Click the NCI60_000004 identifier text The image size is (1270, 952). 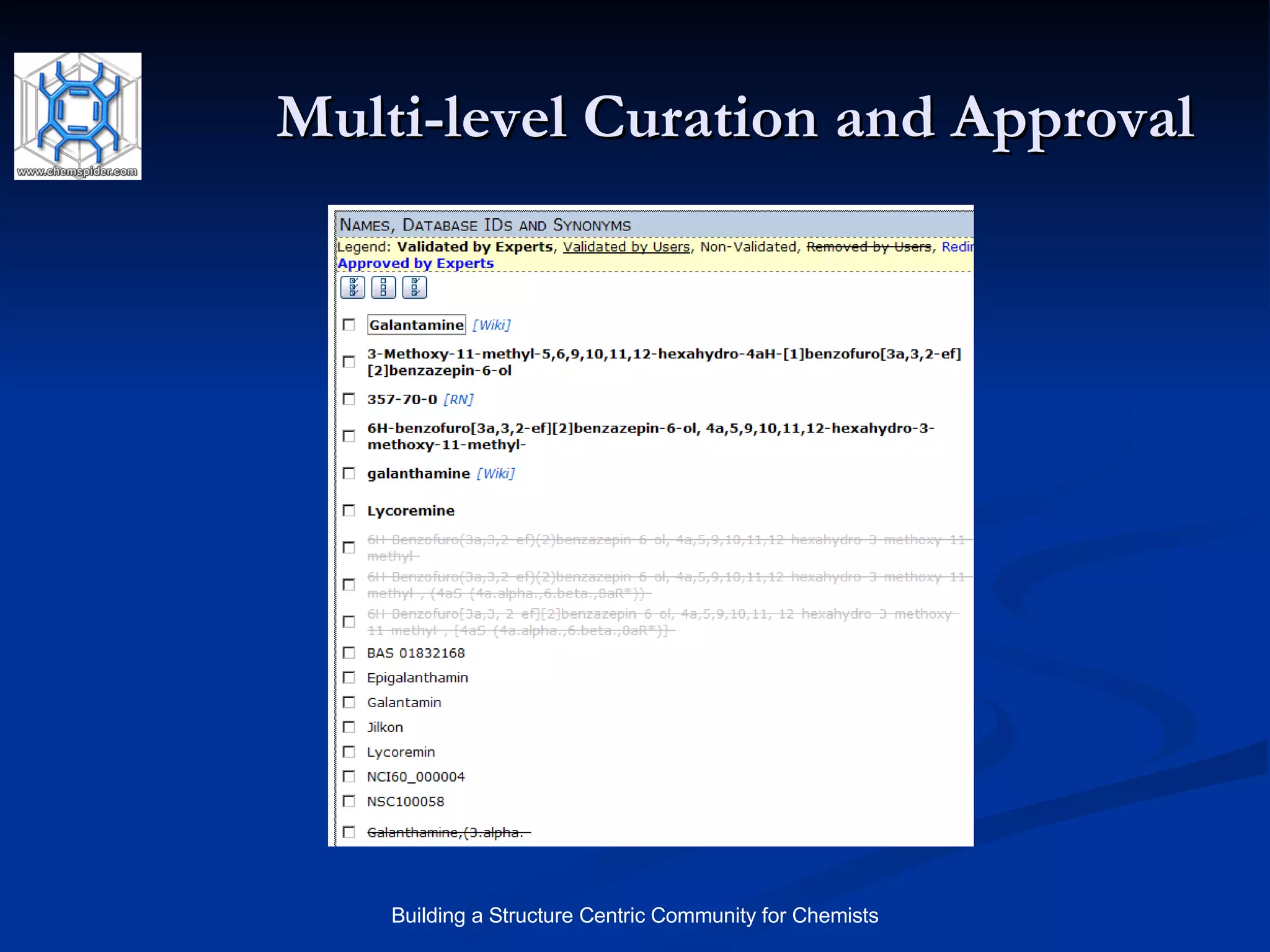[416, 777]
